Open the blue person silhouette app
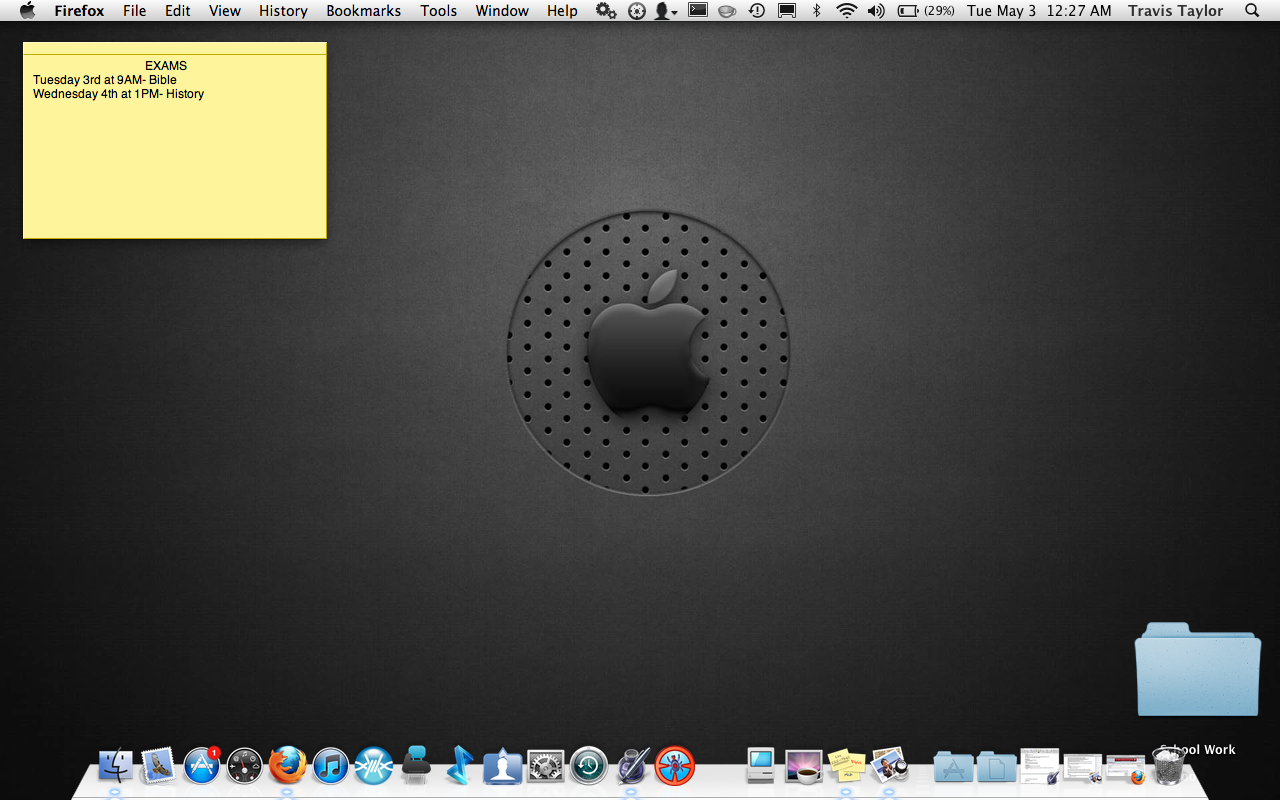 503,766
